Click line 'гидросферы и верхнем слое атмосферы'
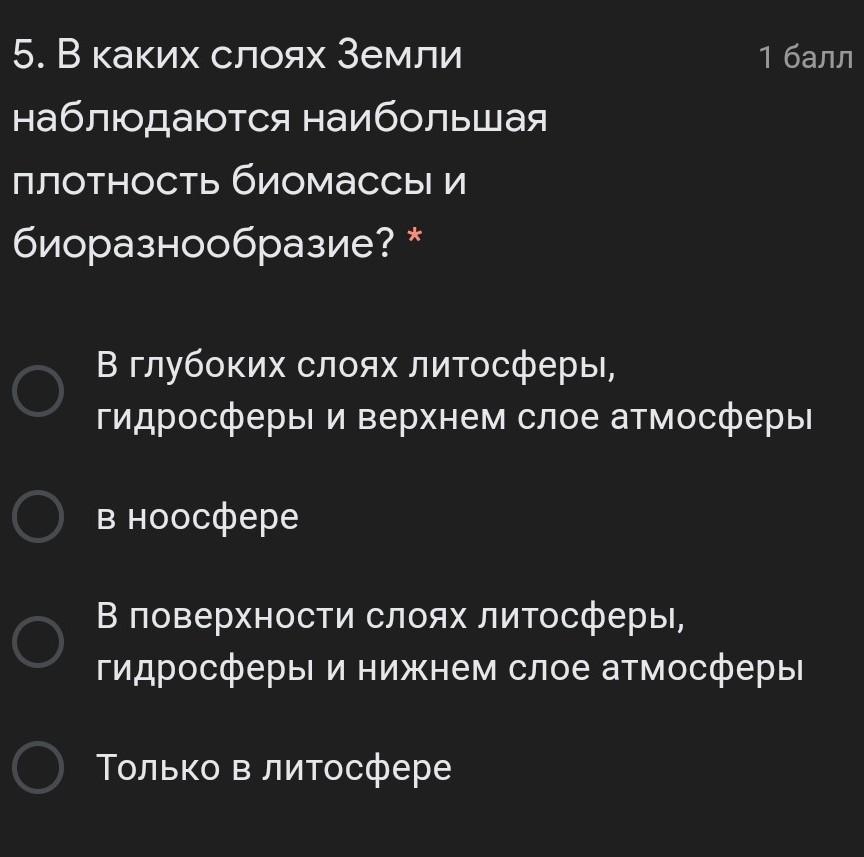The height and width of the screenshot is (857, 864). point(455,419)
